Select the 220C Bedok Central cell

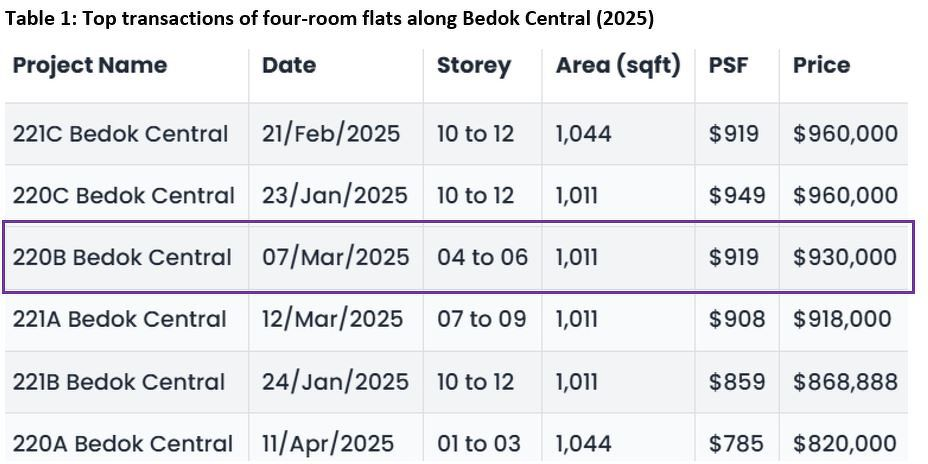124,195
